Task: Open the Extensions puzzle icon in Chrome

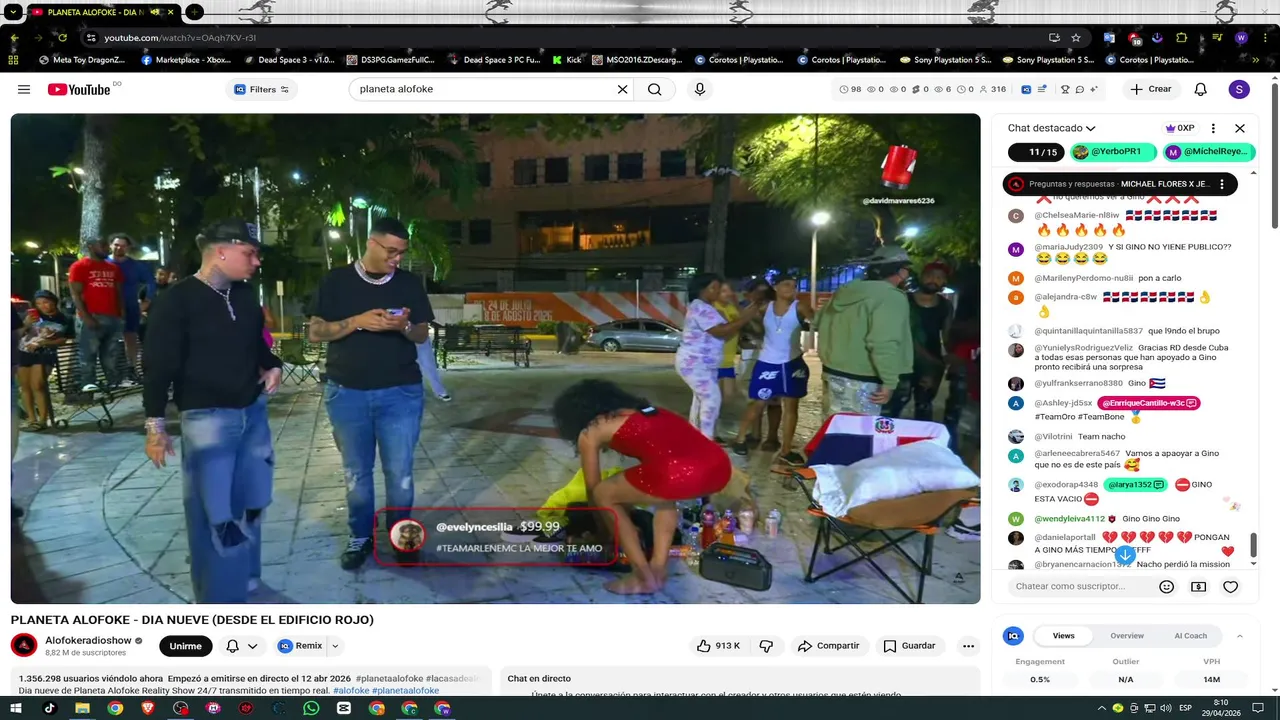Action: click(x=1182, y=38)
